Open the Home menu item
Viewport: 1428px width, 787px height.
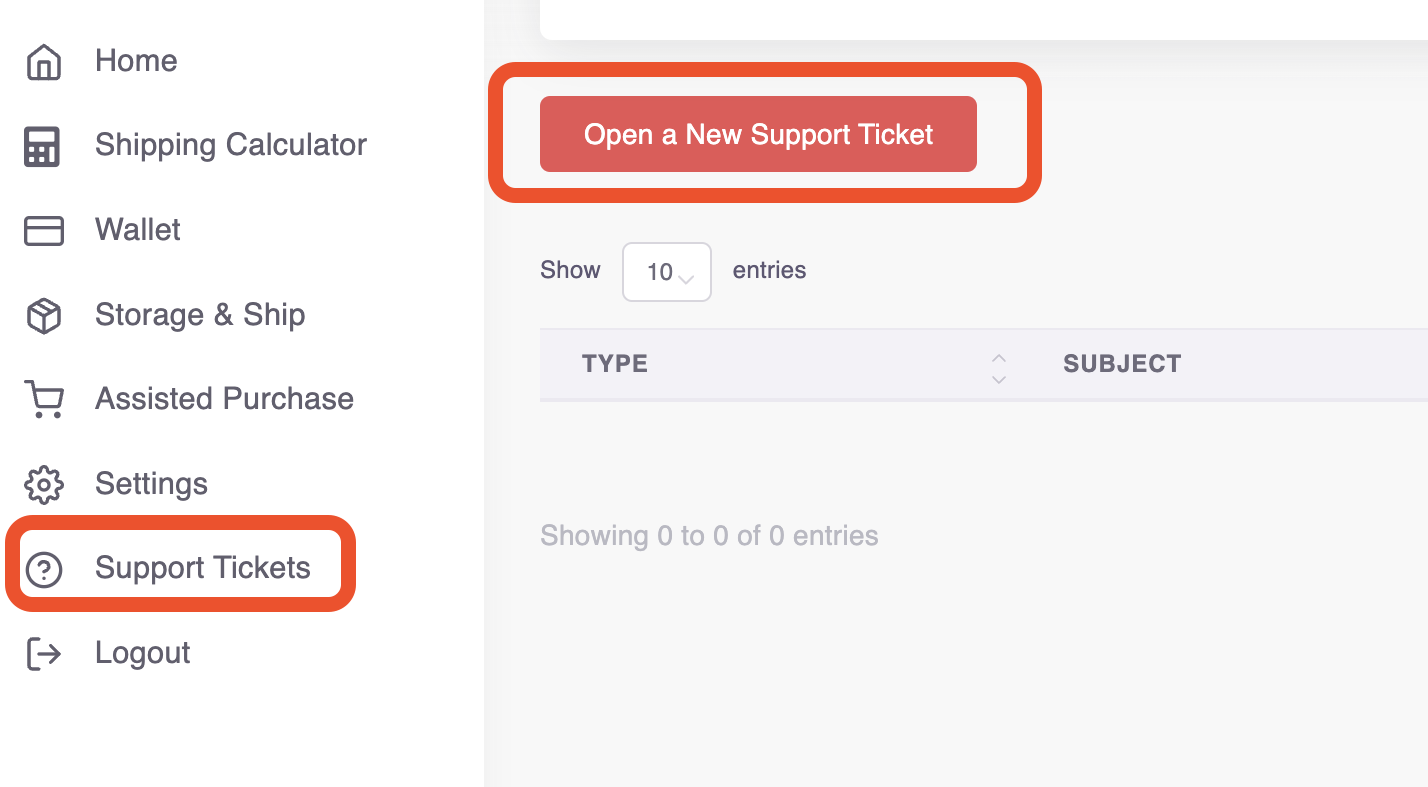click(136, 61)
